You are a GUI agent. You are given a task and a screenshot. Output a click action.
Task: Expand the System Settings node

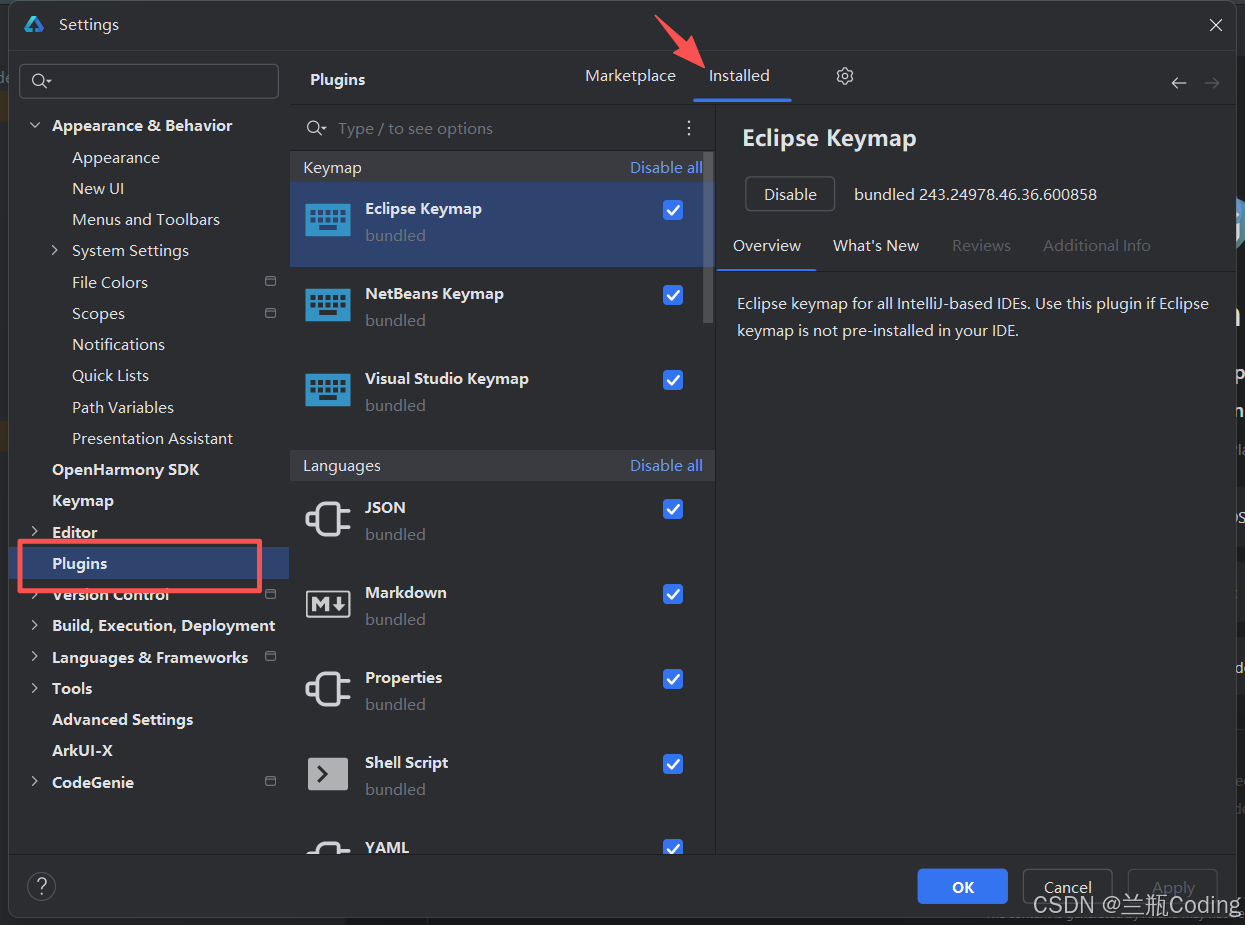[55, 250]
